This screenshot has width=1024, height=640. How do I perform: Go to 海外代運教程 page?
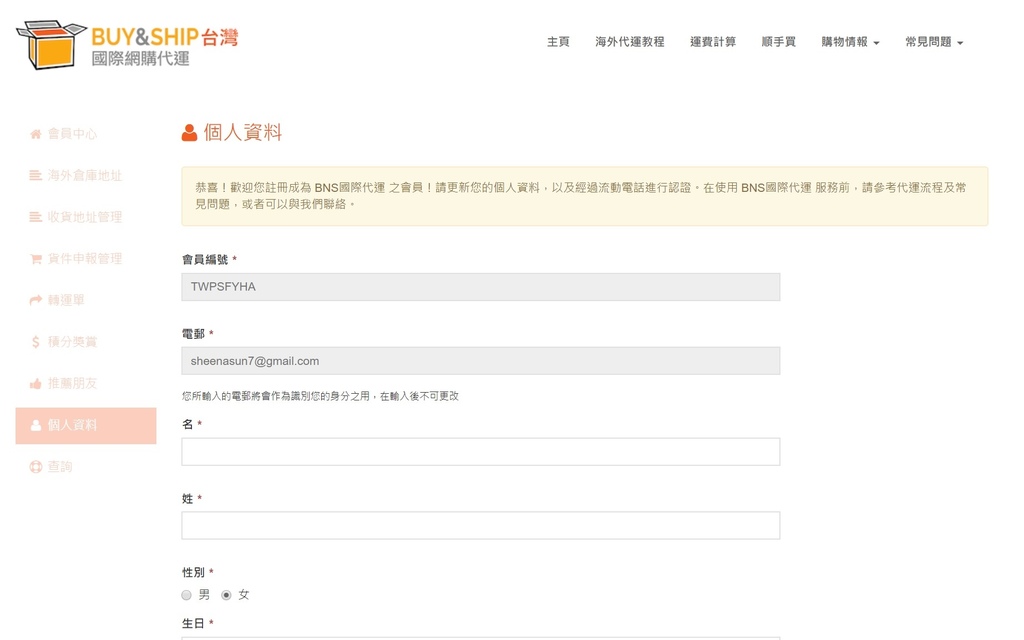pos(630,42)
